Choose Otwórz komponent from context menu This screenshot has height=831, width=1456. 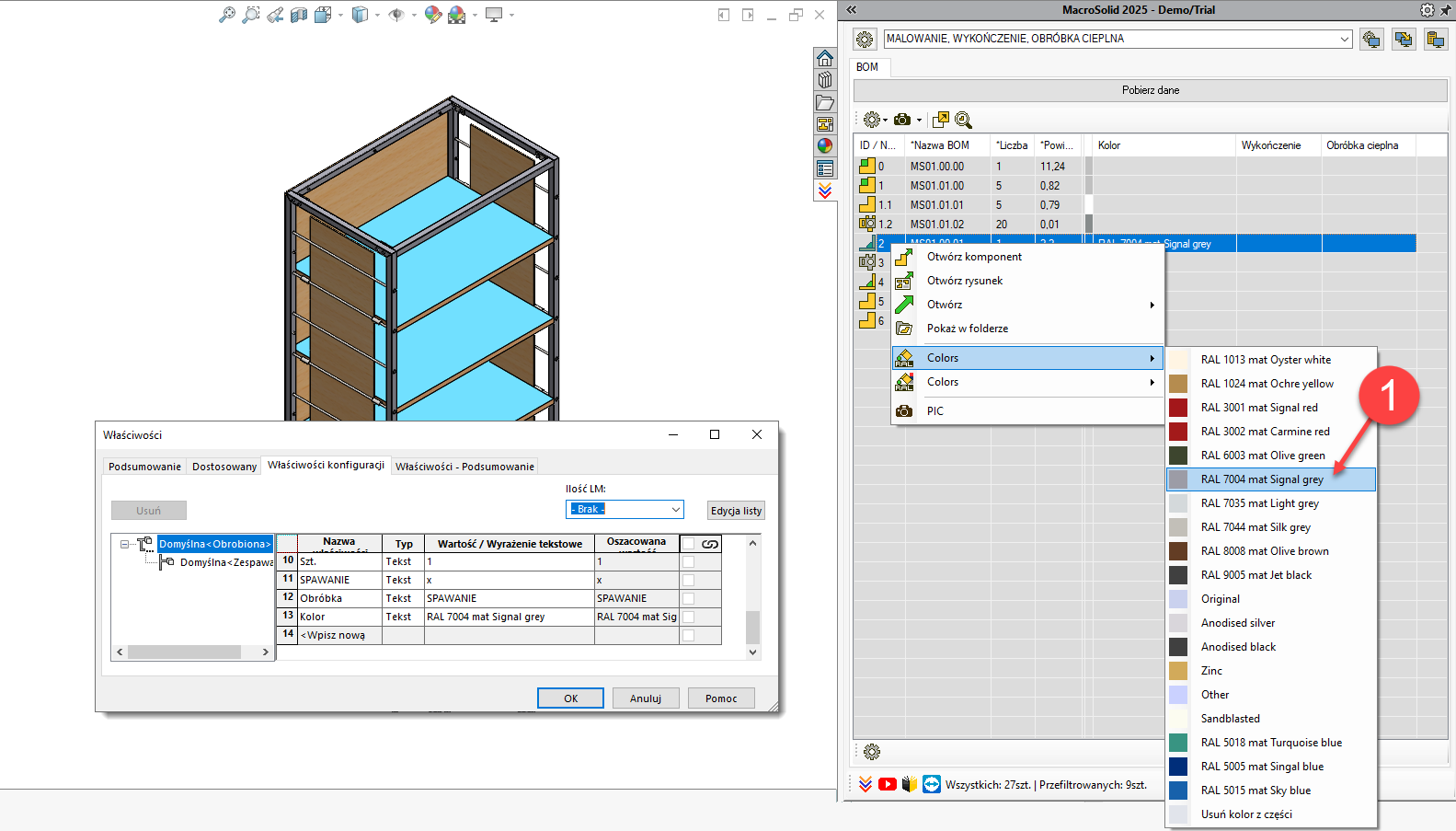coord(974,257)
